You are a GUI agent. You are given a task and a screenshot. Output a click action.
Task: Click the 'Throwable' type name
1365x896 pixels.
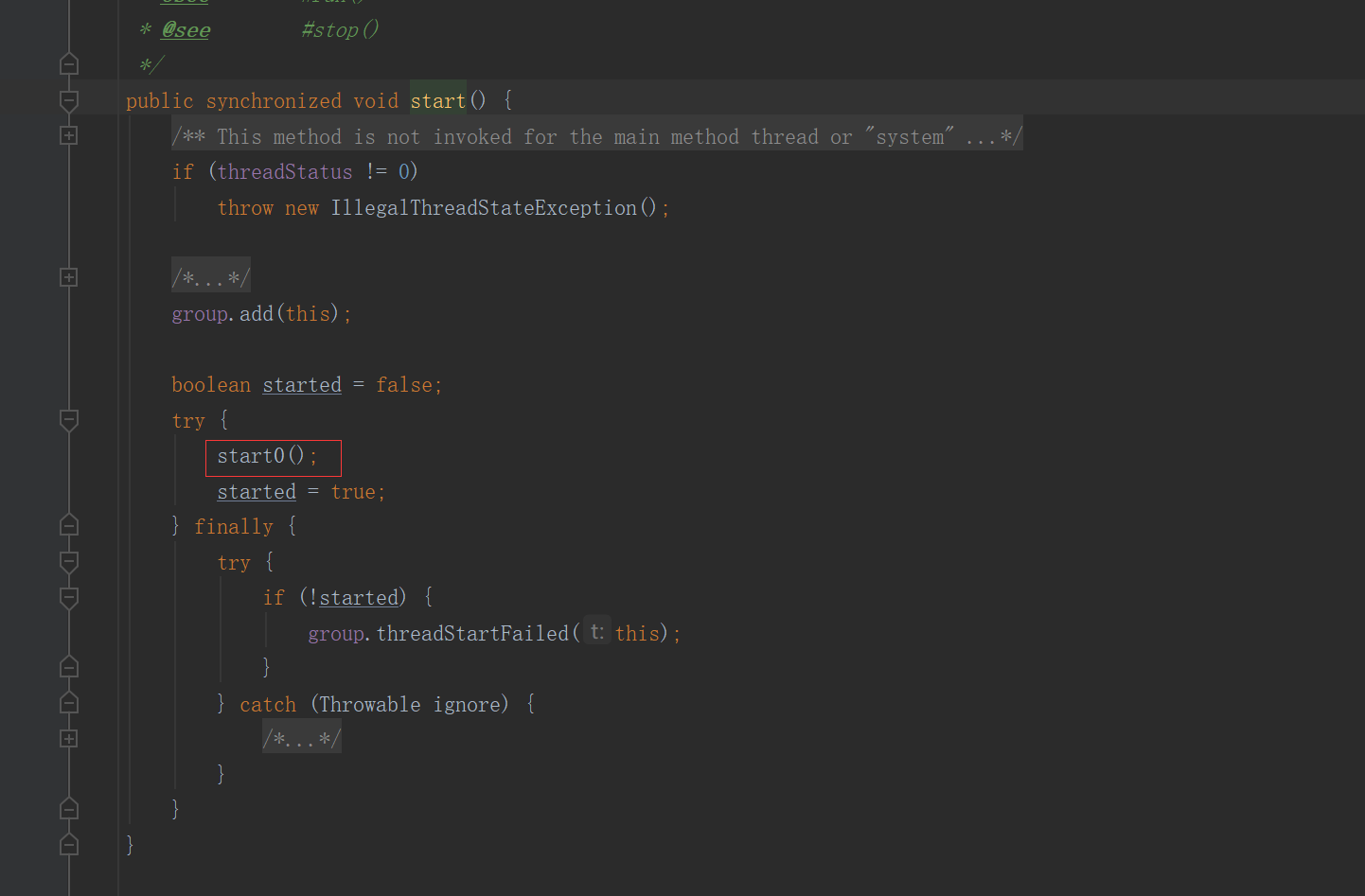370,704
